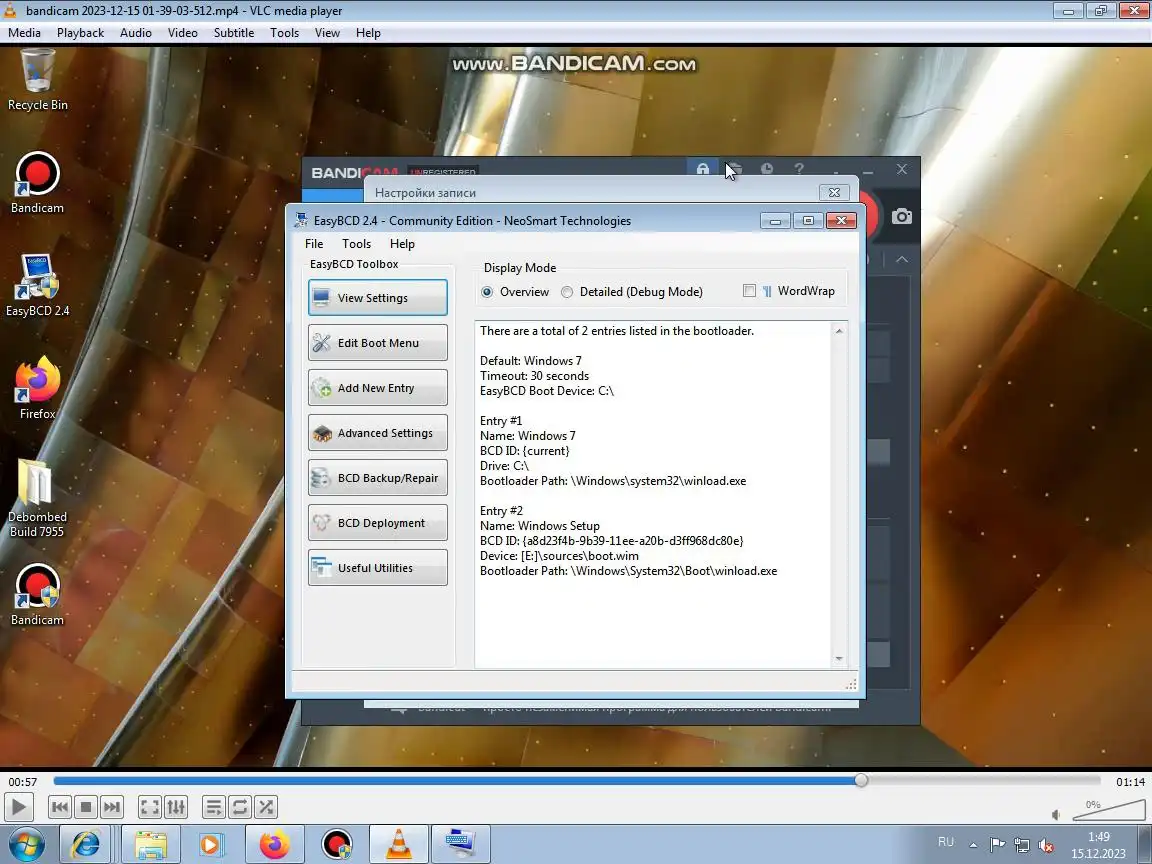Click the bootloader text scrollbar up arrow
The width and height of the screenshot is (1152, 864).
(839, 331)
